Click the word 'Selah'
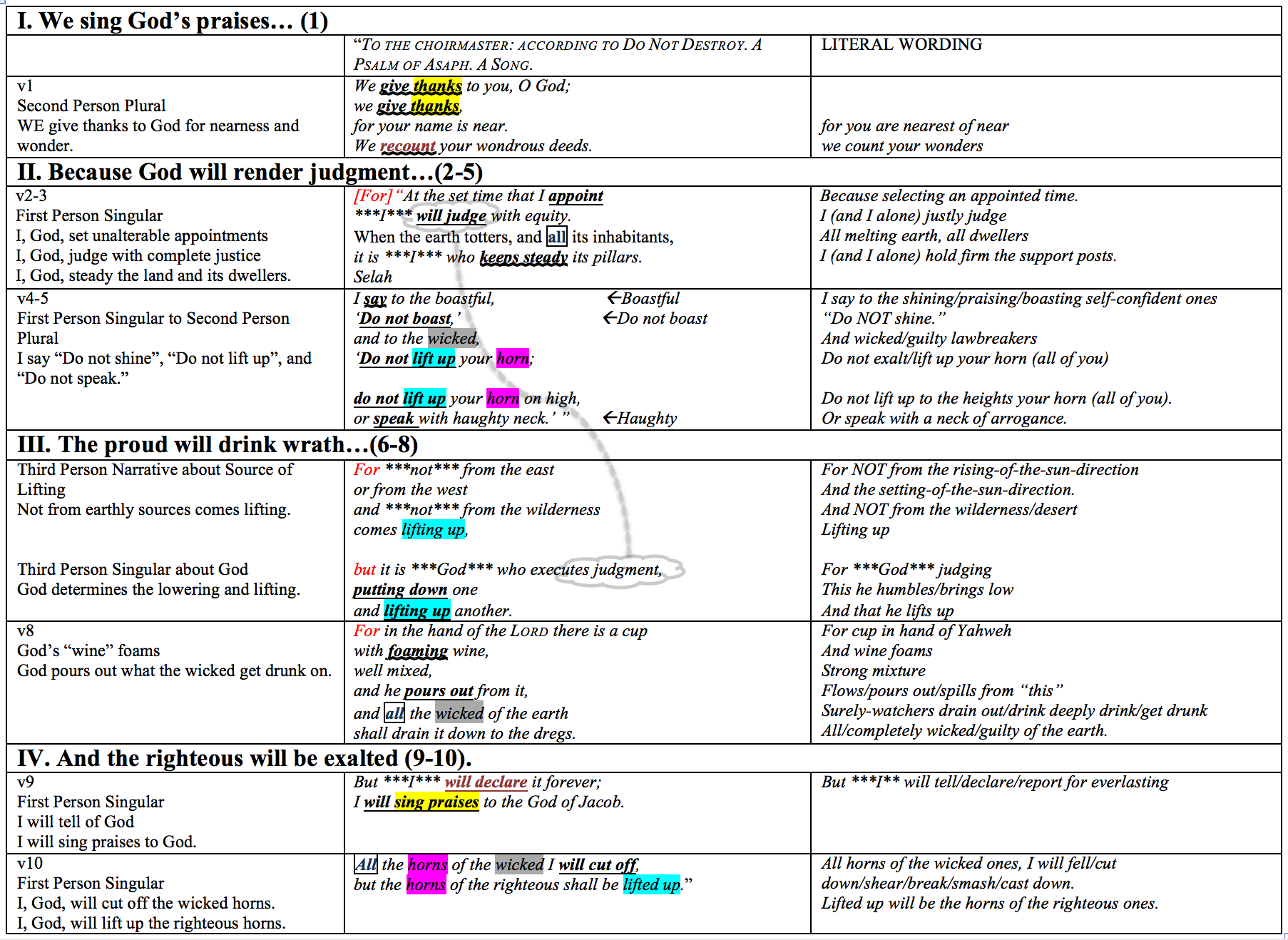The image size is (1288, 940). 373,277
